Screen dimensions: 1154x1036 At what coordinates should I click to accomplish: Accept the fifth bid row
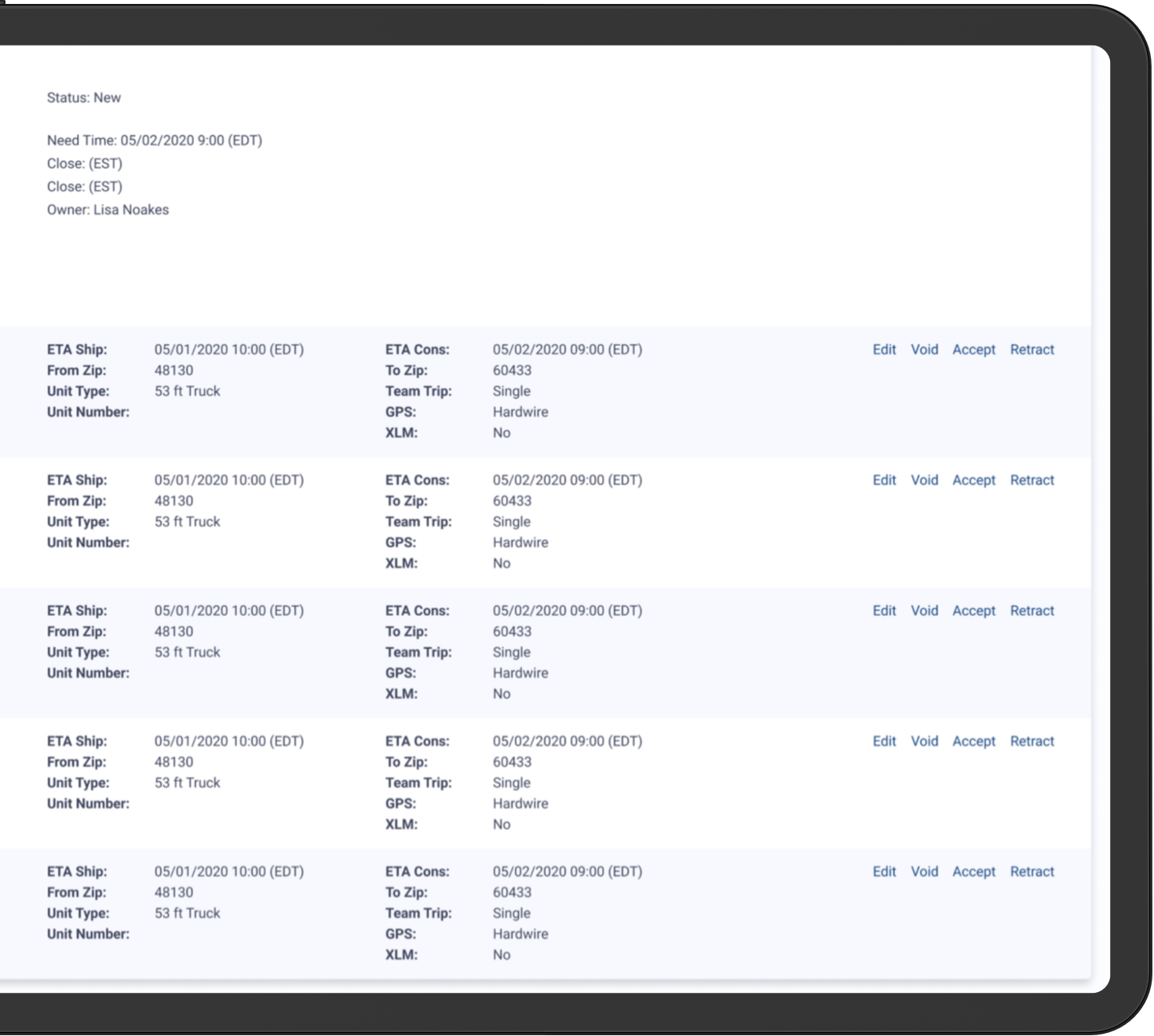973,871
